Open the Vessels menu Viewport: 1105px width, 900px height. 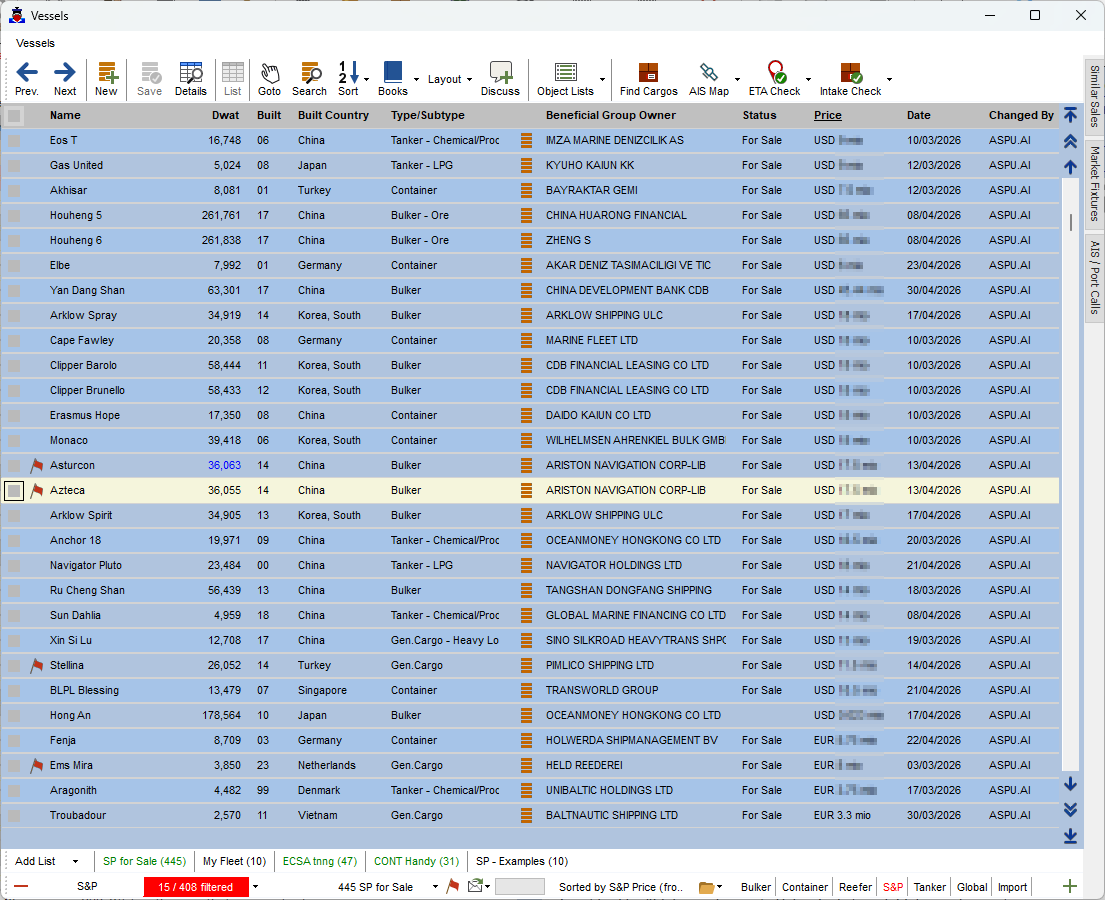(x=35, y=43)
